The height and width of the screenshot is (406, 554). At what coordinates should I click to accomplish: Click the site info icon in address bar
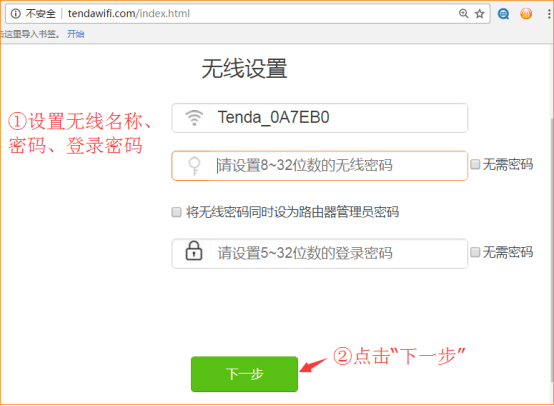(x=16, y=14)
